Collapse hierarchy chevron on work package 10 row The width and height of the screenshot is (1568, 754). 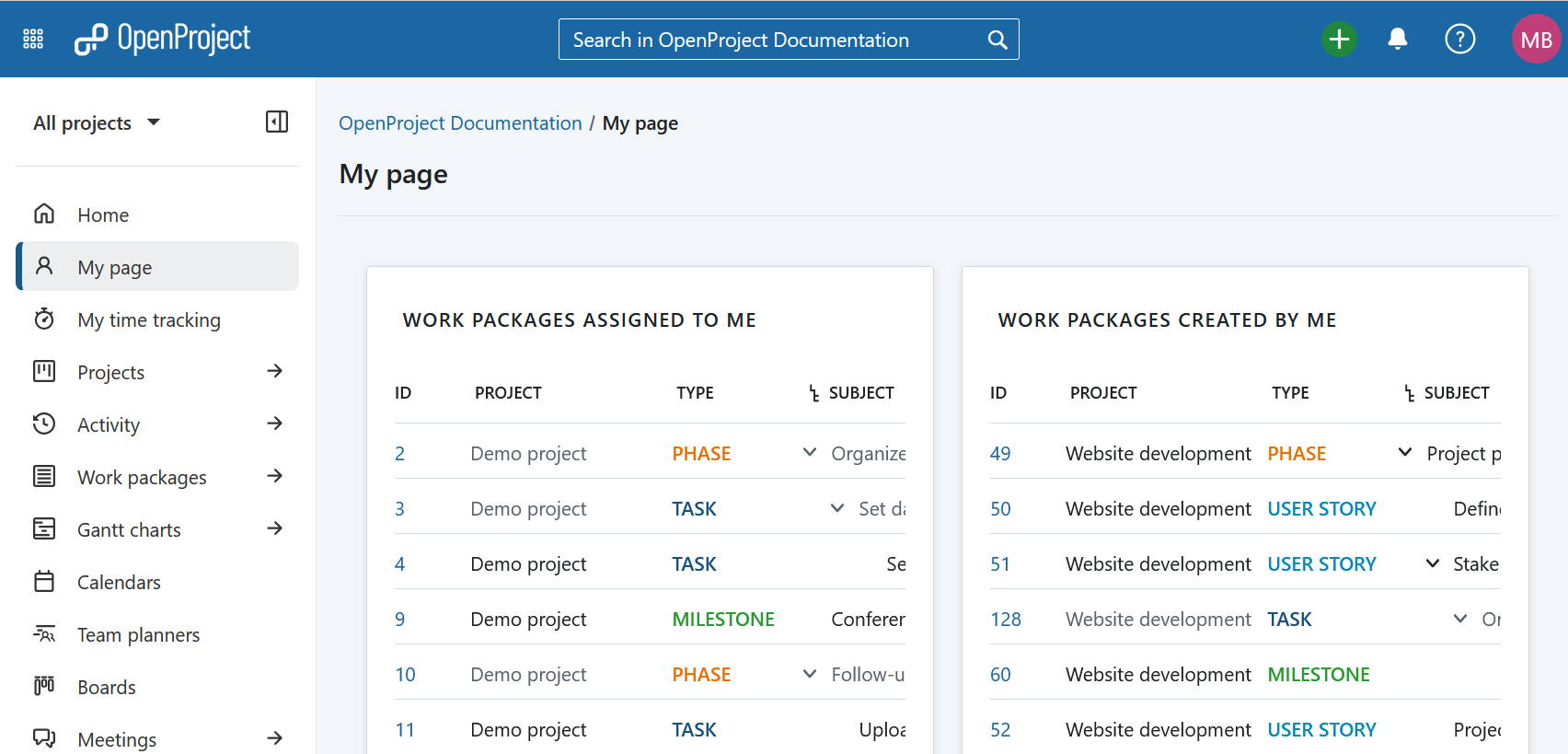[x=810, y=674]
